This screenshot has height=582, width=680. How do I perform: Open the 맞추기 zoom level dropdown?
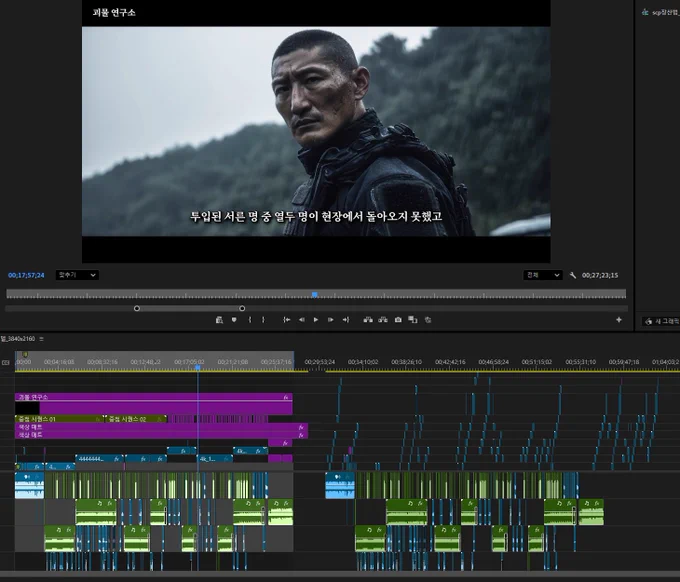click(77, 275)
